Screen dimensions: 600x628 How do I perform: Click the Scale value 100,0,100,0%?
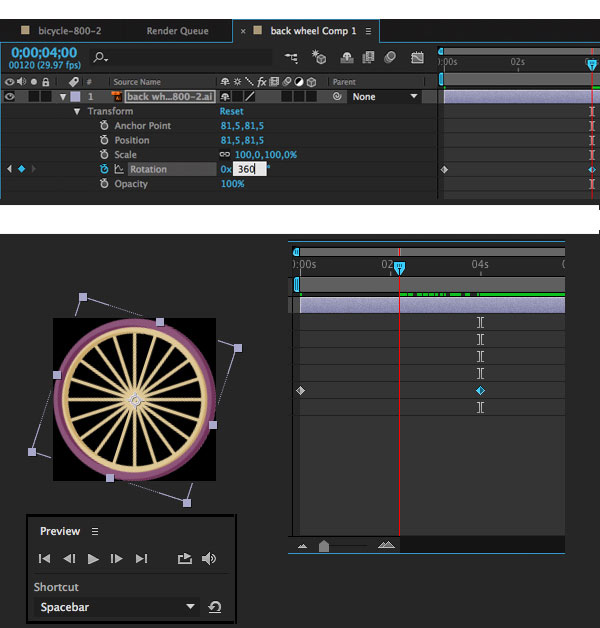(266, 155)
